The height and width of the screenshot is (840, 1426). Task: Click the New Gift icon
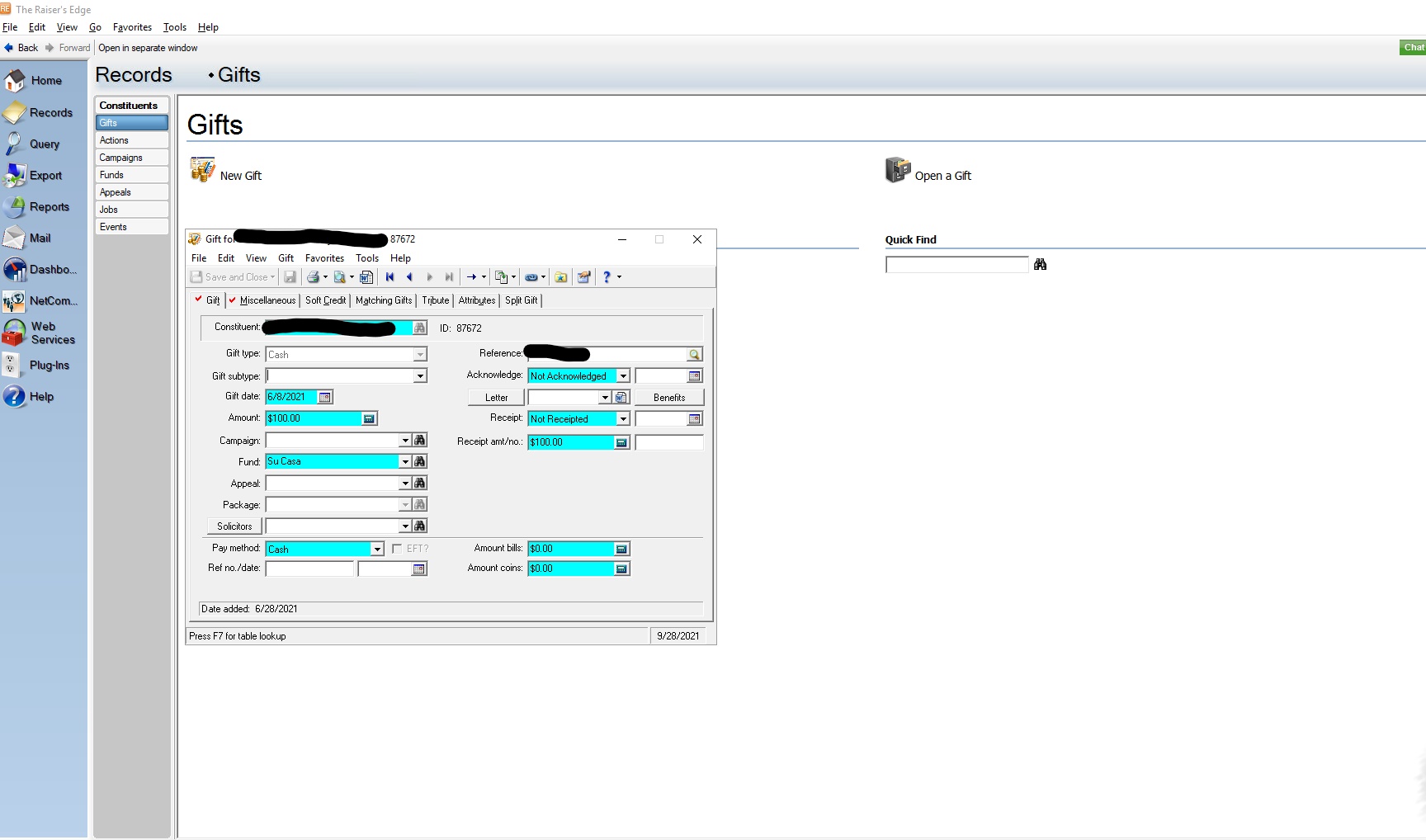pos(202,170)
